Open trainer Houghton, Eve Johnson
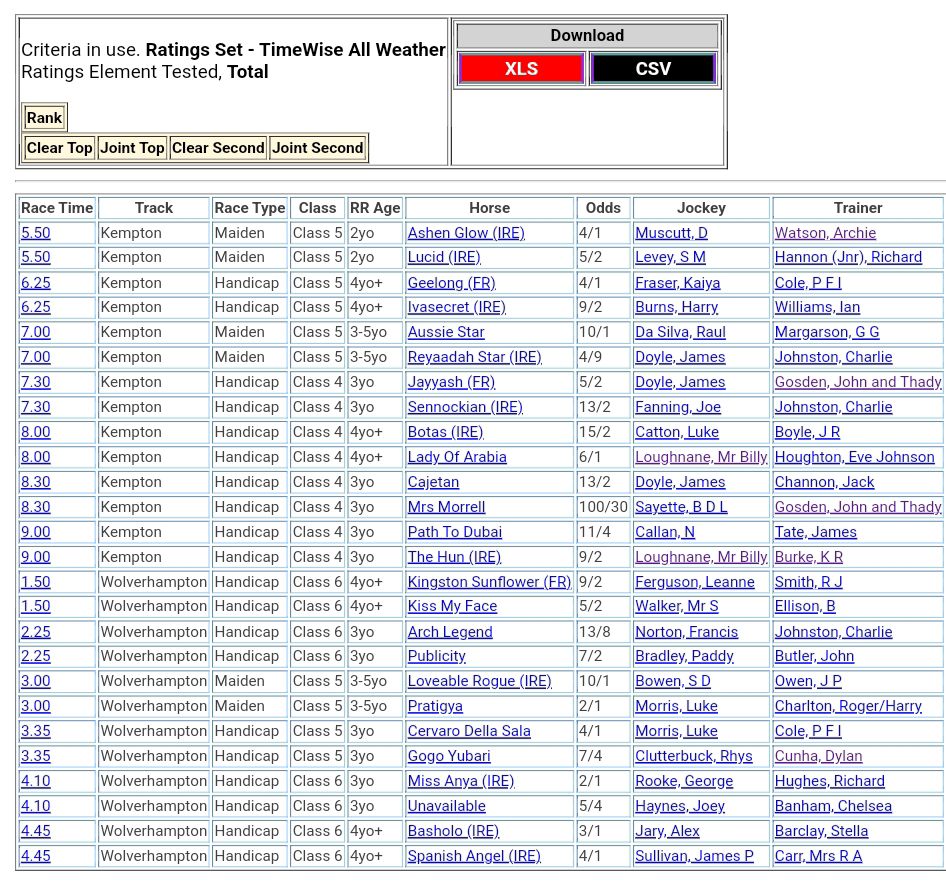Screen dimensions: 946x887 point(854,457)
